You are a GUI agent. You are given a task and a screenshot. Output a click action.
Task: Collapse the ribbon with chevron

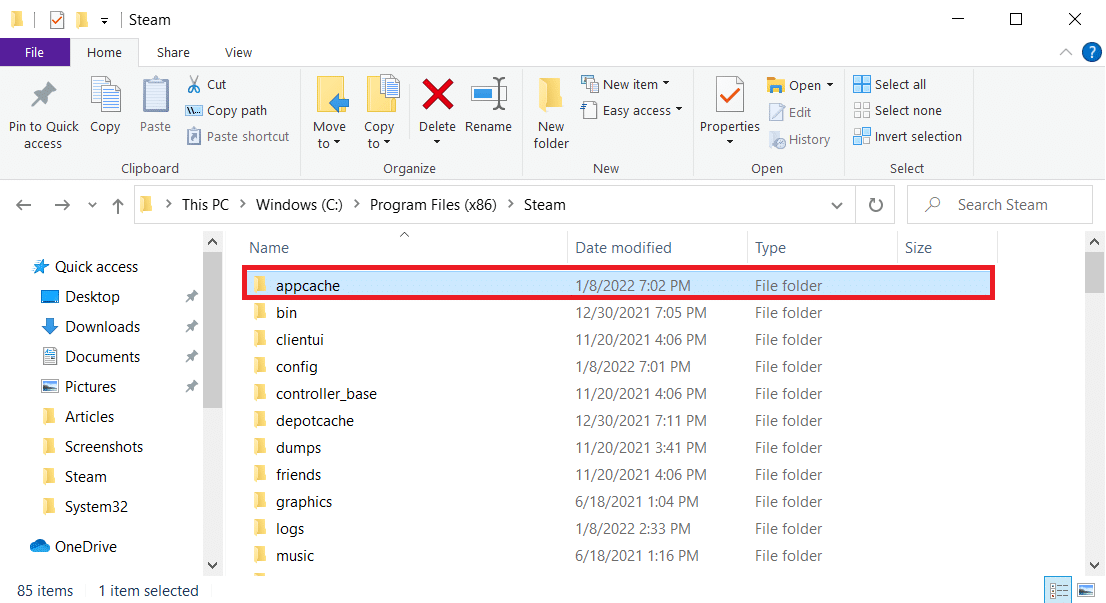pos(1066,52)
